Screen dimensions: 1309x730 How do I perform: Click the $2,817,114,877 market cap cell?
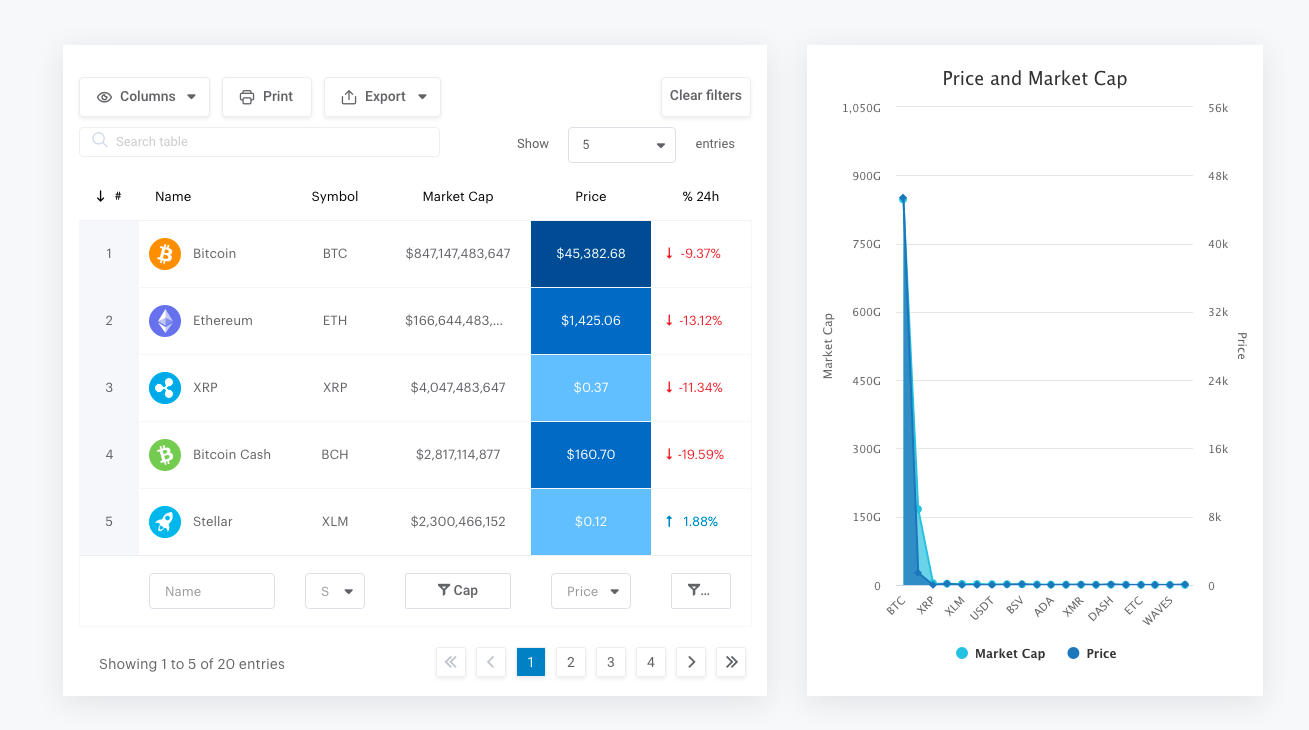(458, 455)
